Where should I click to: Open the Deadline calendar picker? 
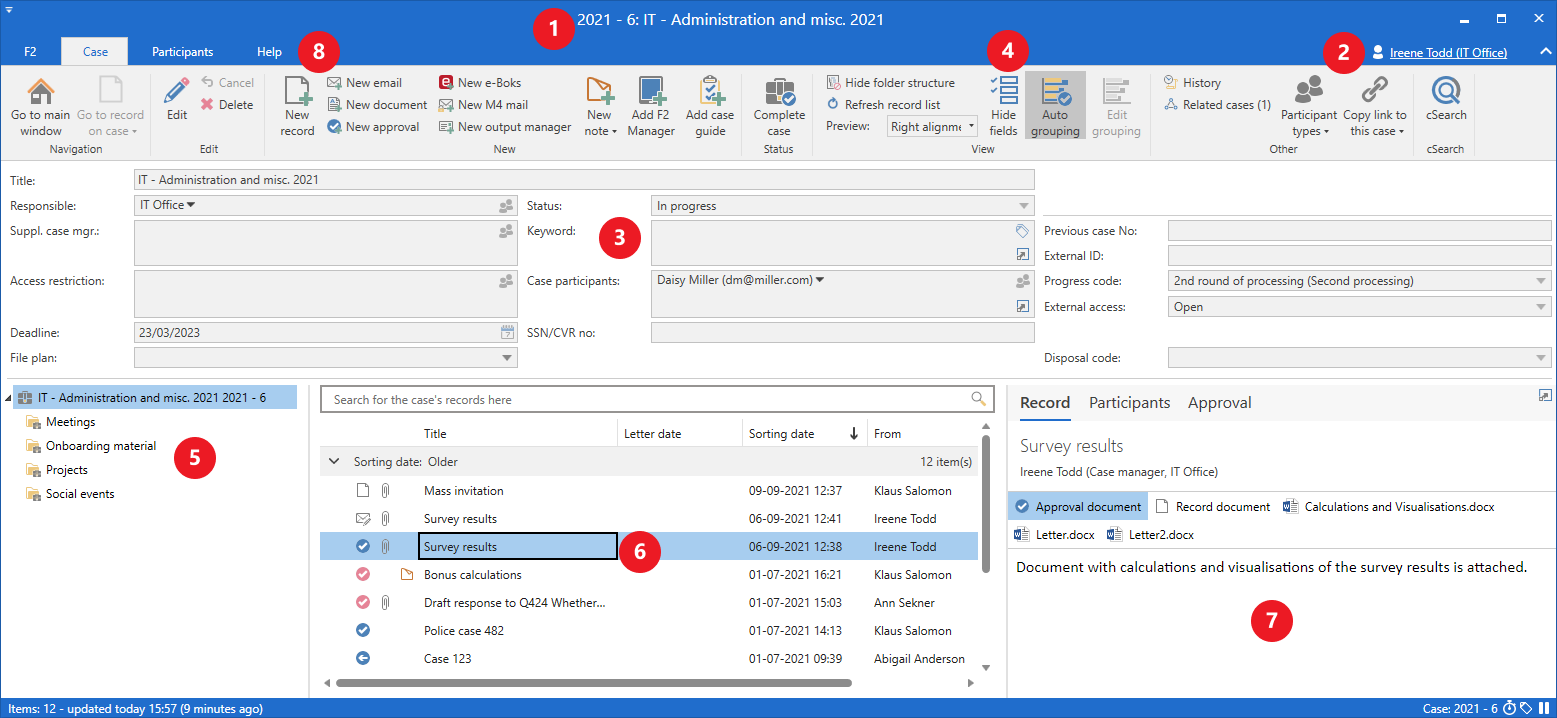[507, 332]
